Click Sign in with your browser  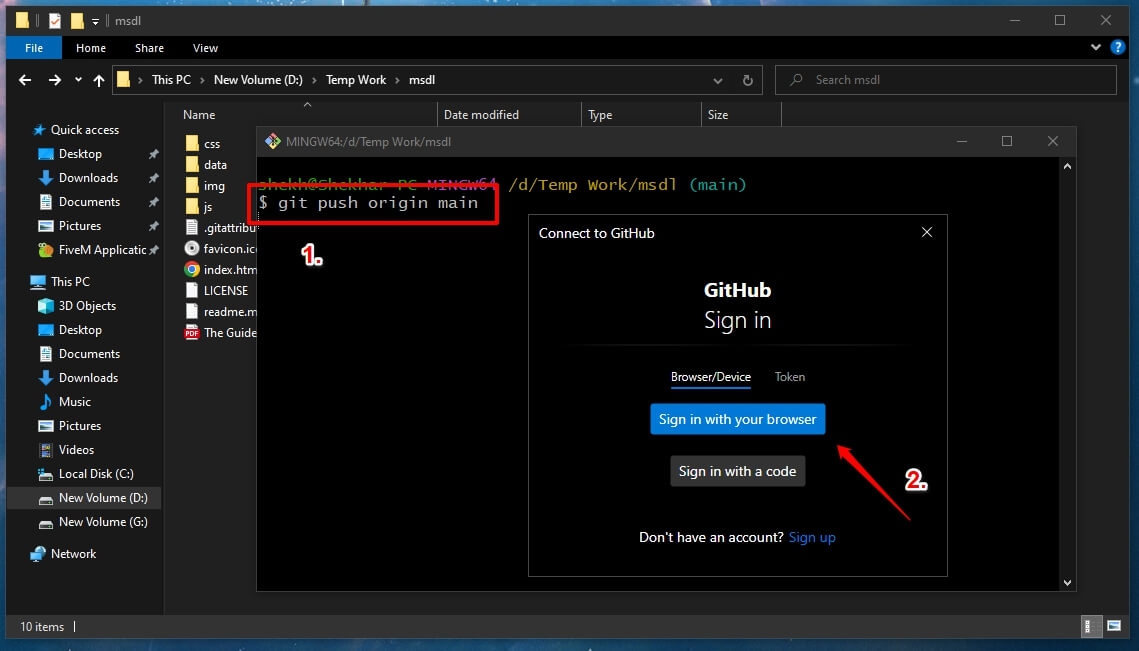click(x=737, y=419)
